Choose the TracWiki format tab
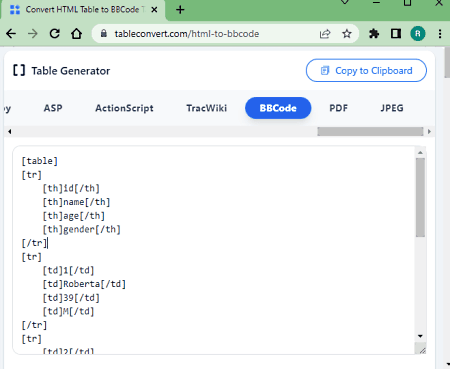This screenshot has width=450, height=369. pyautogui.click(x=207, y=108)
